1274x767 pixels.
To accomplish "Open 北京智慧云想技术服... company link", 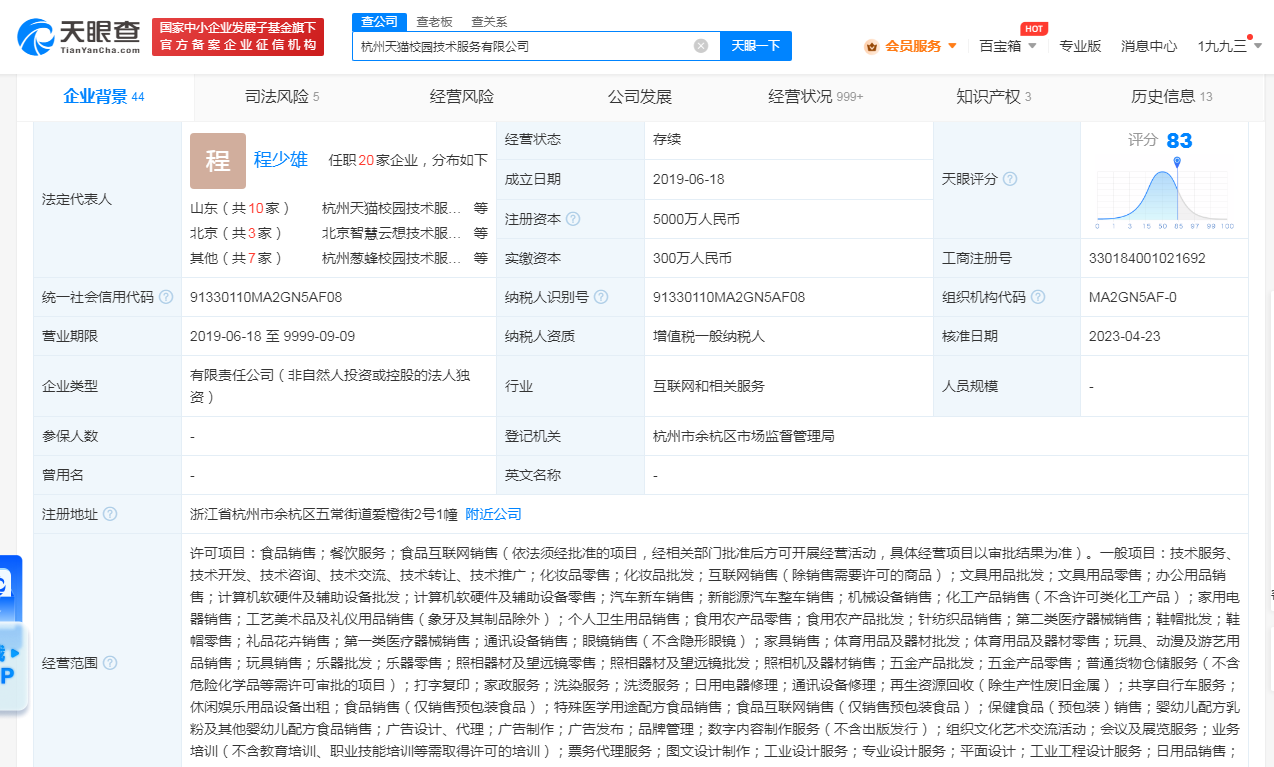I will [x=392, y=233].
